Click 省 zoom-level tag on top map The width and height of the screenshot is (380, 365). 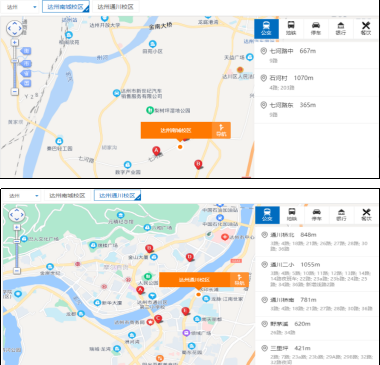click(x=26, y=73)
